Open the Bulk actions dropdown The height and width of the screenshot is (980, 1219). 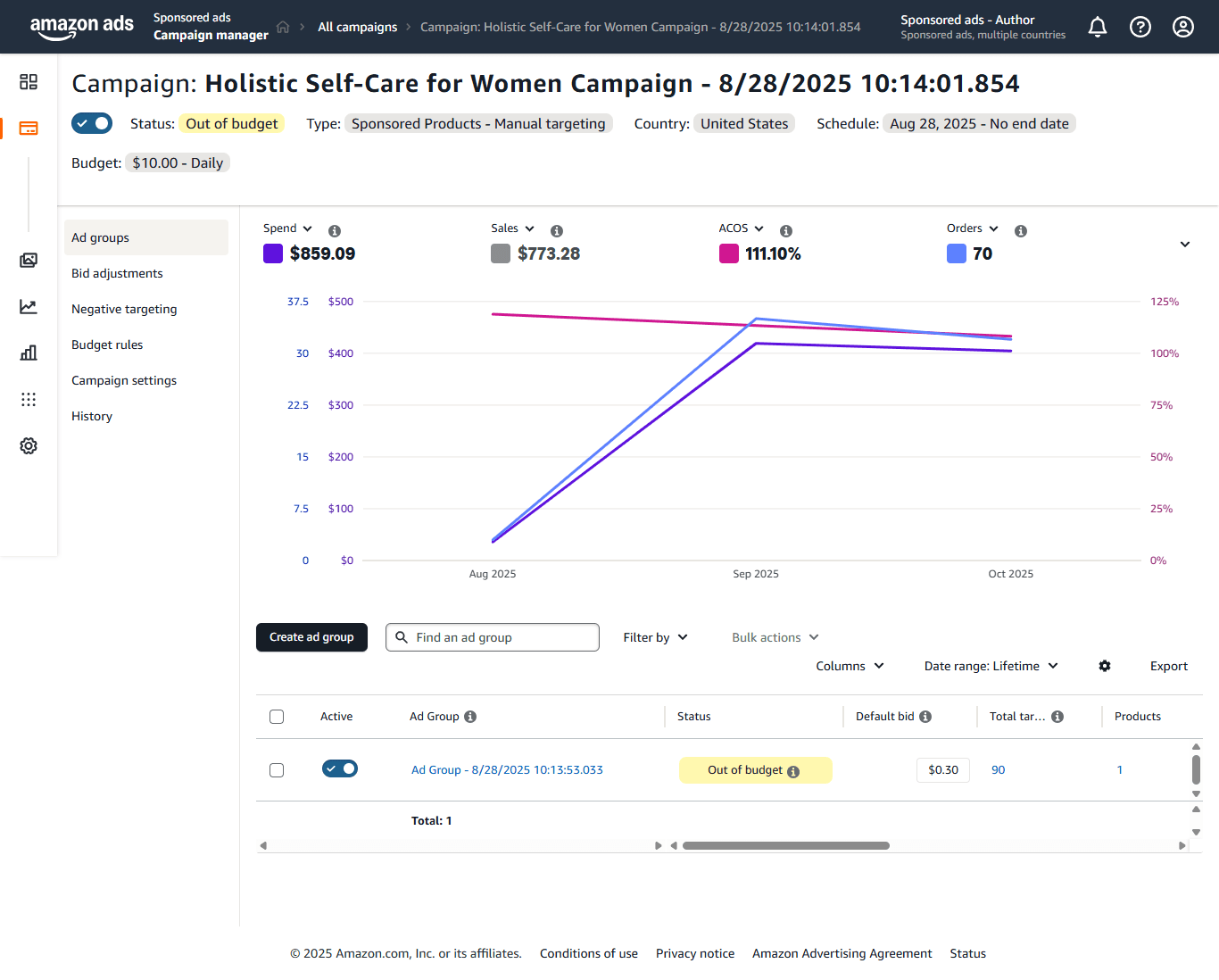click(775, 637)
